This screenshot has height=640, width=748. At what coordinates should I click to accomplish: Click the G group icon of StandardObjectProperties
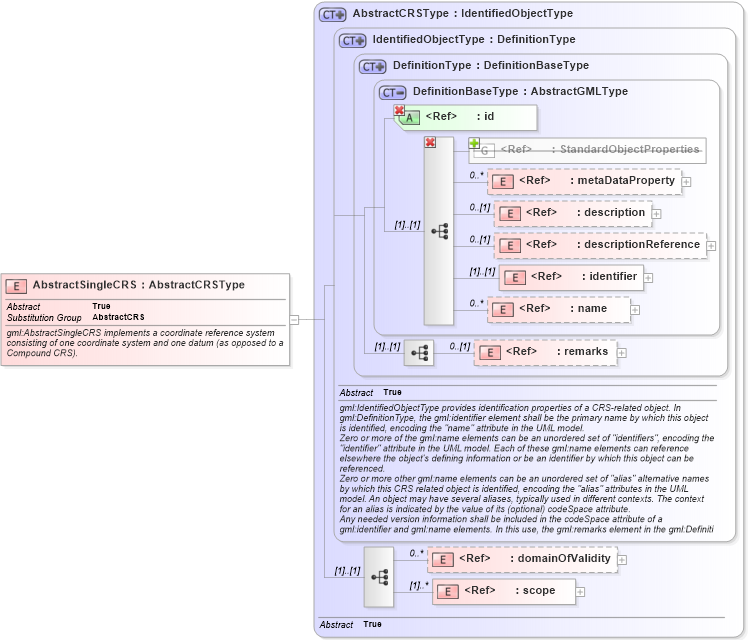click(484, 151)
